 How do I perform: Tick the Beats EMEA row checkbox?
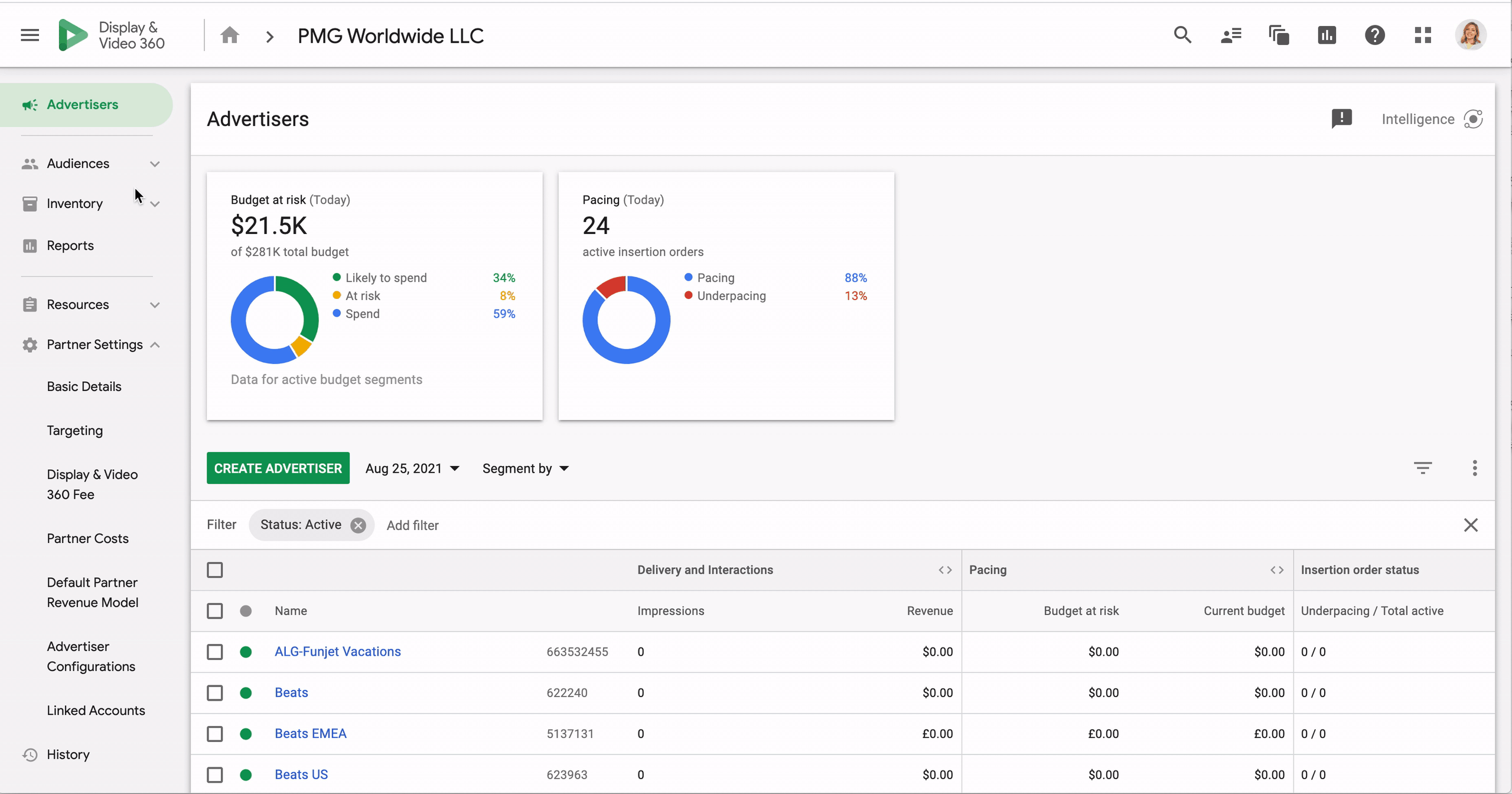(215, 734)
